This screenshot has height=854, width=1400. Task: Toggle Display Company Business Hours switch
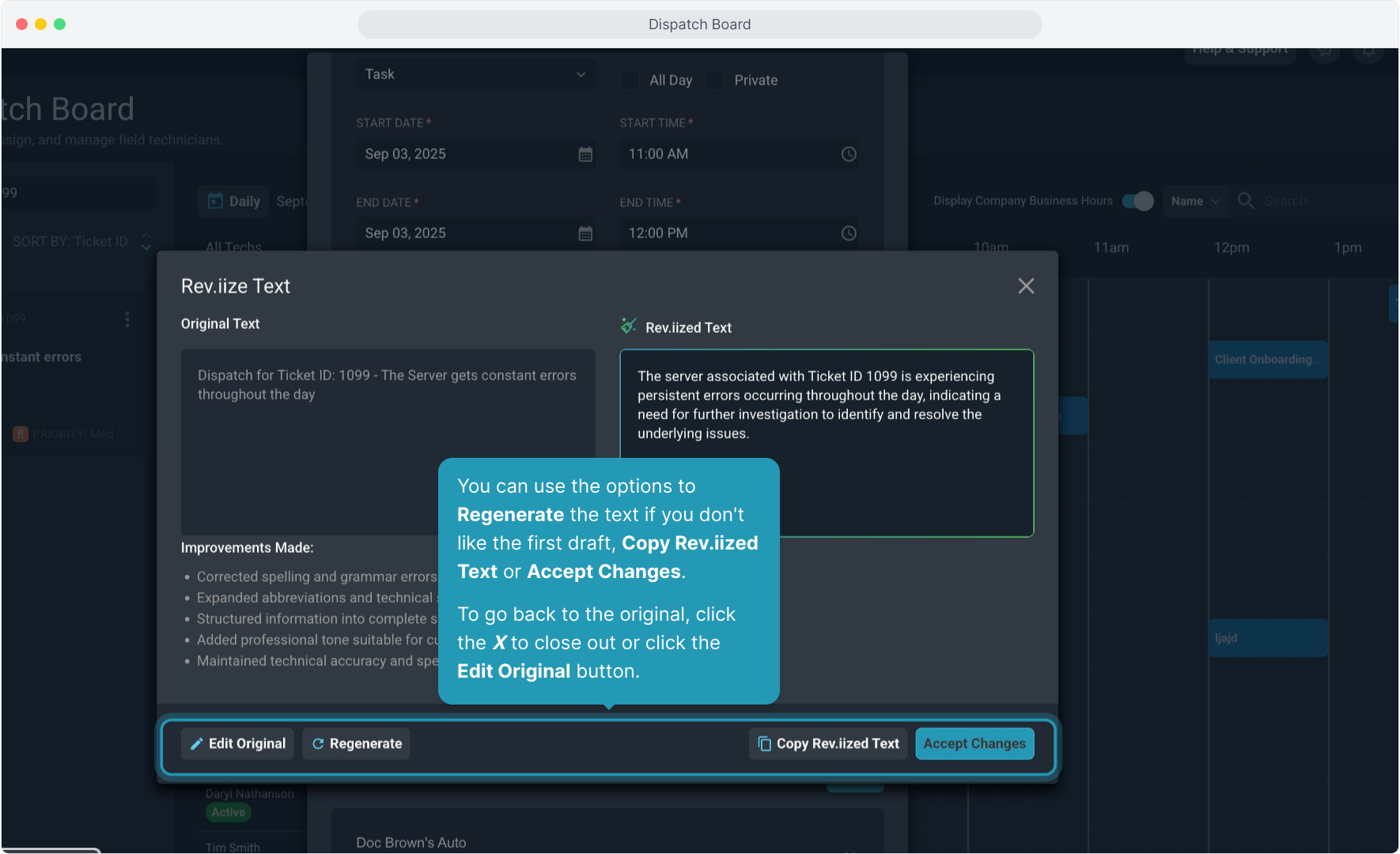point(1137,201)
